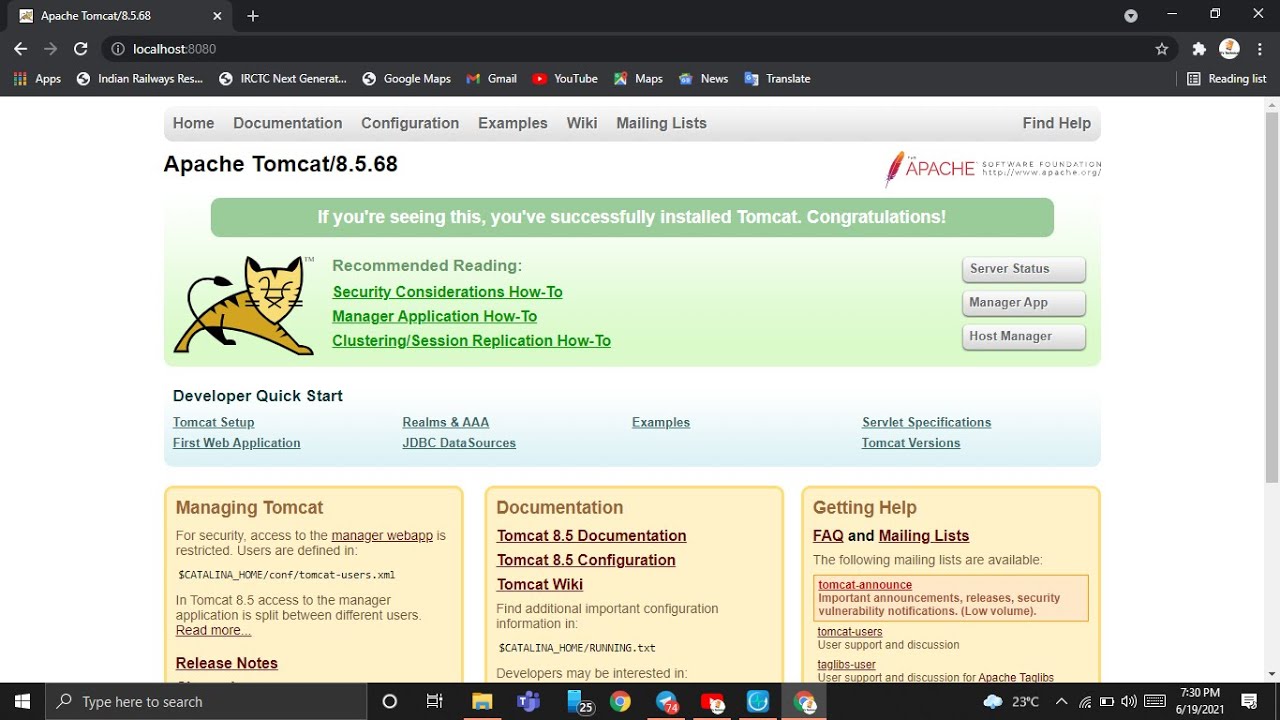The width and height of the screenshot is (1280, 720).
Task: Close the Apache Tomcat browser tab
Action: [x=217, y=16]
